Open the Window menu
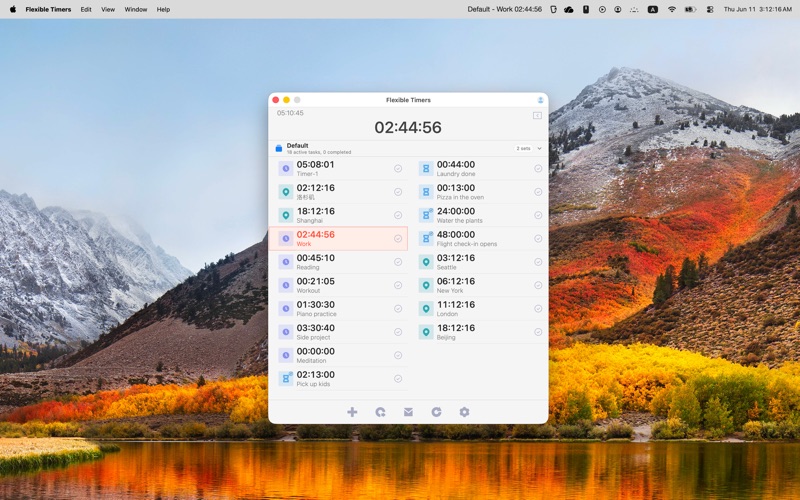 (136, 9)
